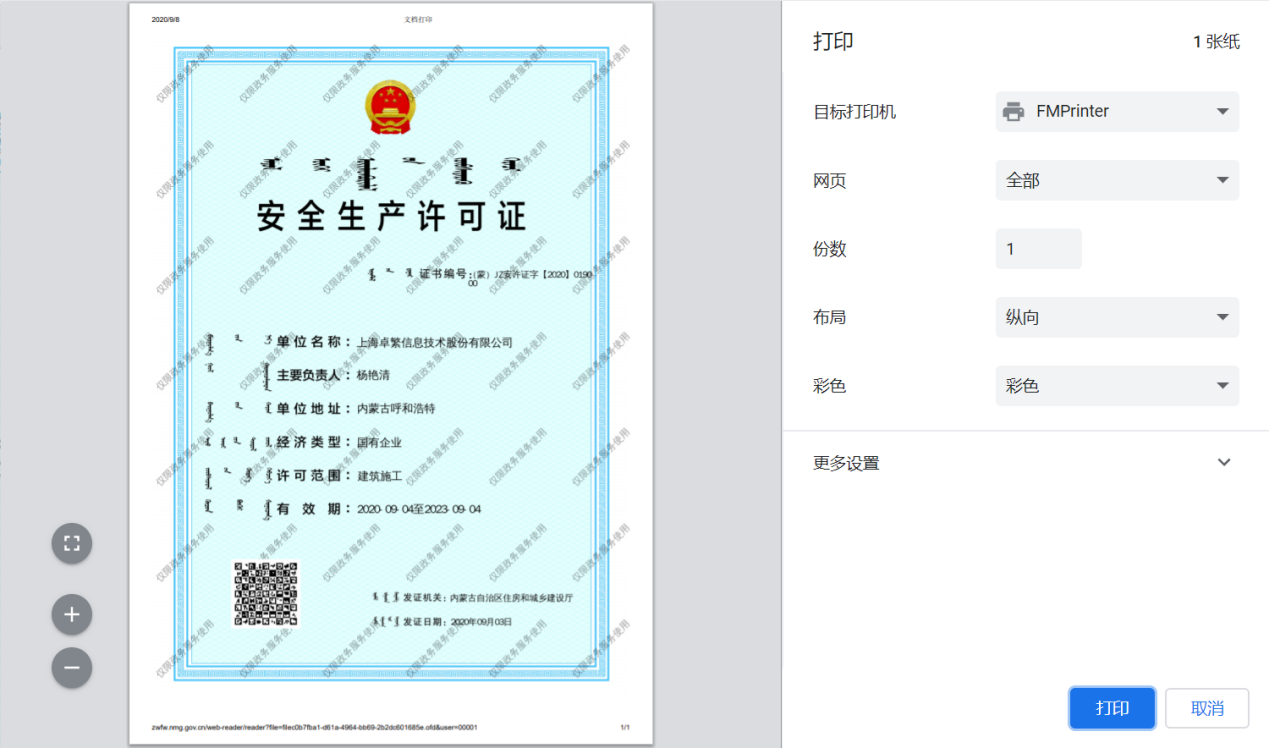Zoom in using the plus icon
Image resolution: width=1269 pixels, height=748 pixels.
point(71,614)
